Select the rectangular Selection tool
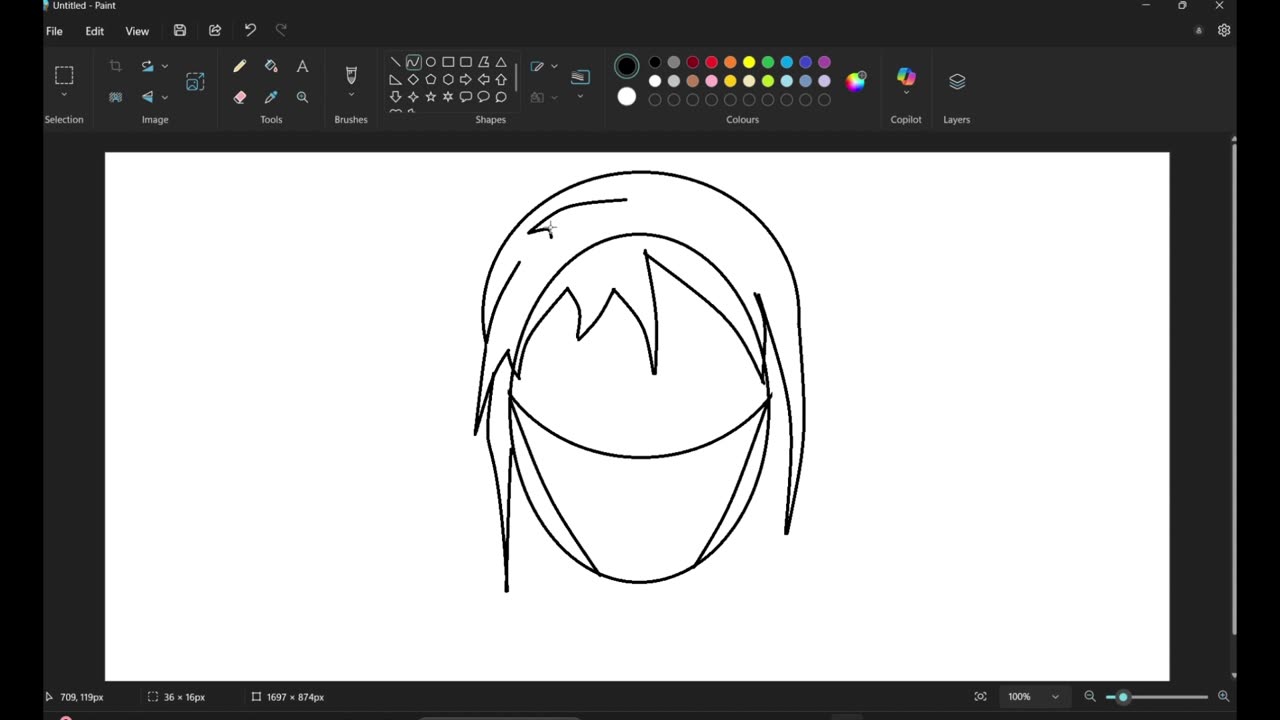This screenshot has height=720, width=1280. coord(64,75)
